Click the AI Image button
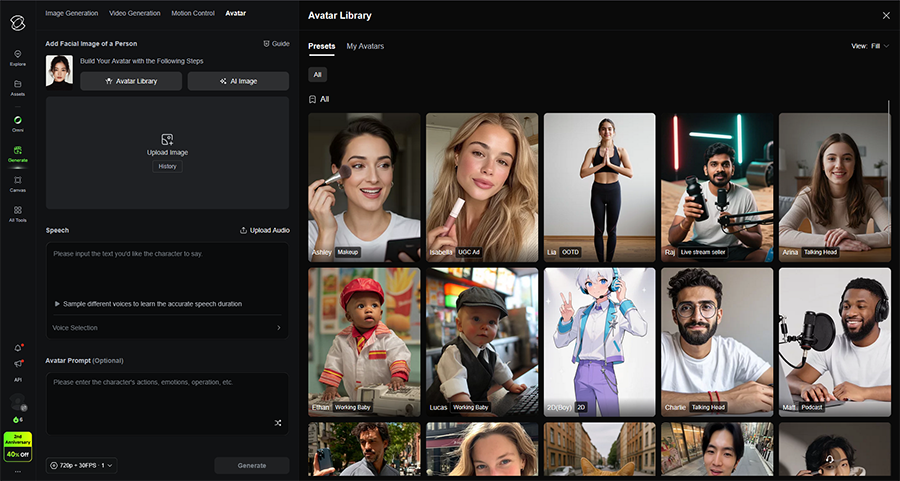The height and width of the screenshot is (481, 900). (x=238, y=81)
